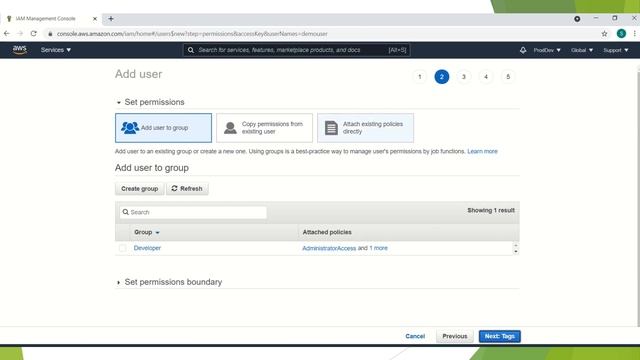Click the address bar URL
640x360 pixels.
tap(192, 34)
